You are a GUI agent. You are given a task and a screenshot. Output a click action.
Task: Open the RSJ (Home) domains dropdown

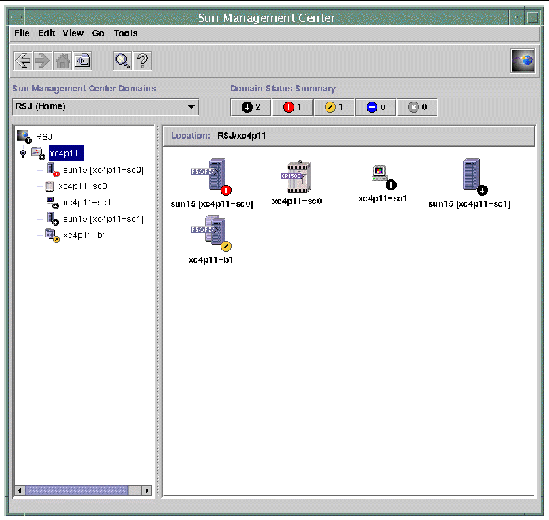[105, 107]
